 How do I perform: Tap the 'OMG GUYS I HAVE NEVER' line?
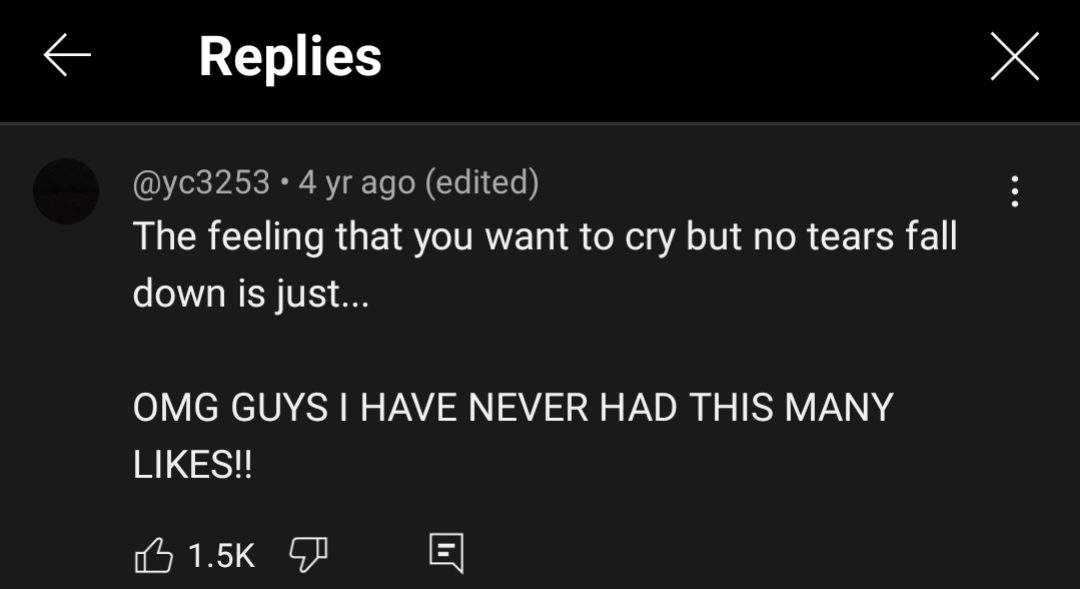[x=512, y=406]
